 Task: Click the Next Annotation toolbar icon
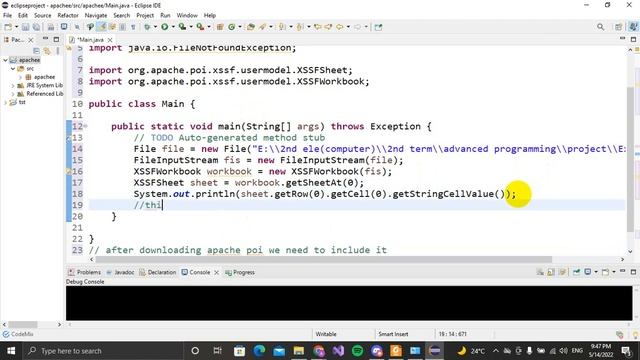tap(282, 27)
